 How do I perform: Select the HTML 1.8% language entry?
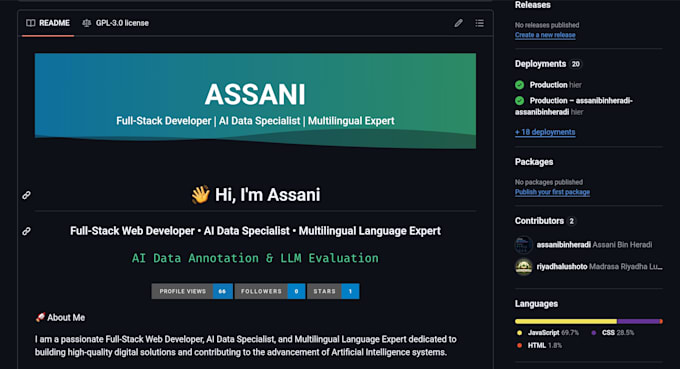tap(539, 346)
